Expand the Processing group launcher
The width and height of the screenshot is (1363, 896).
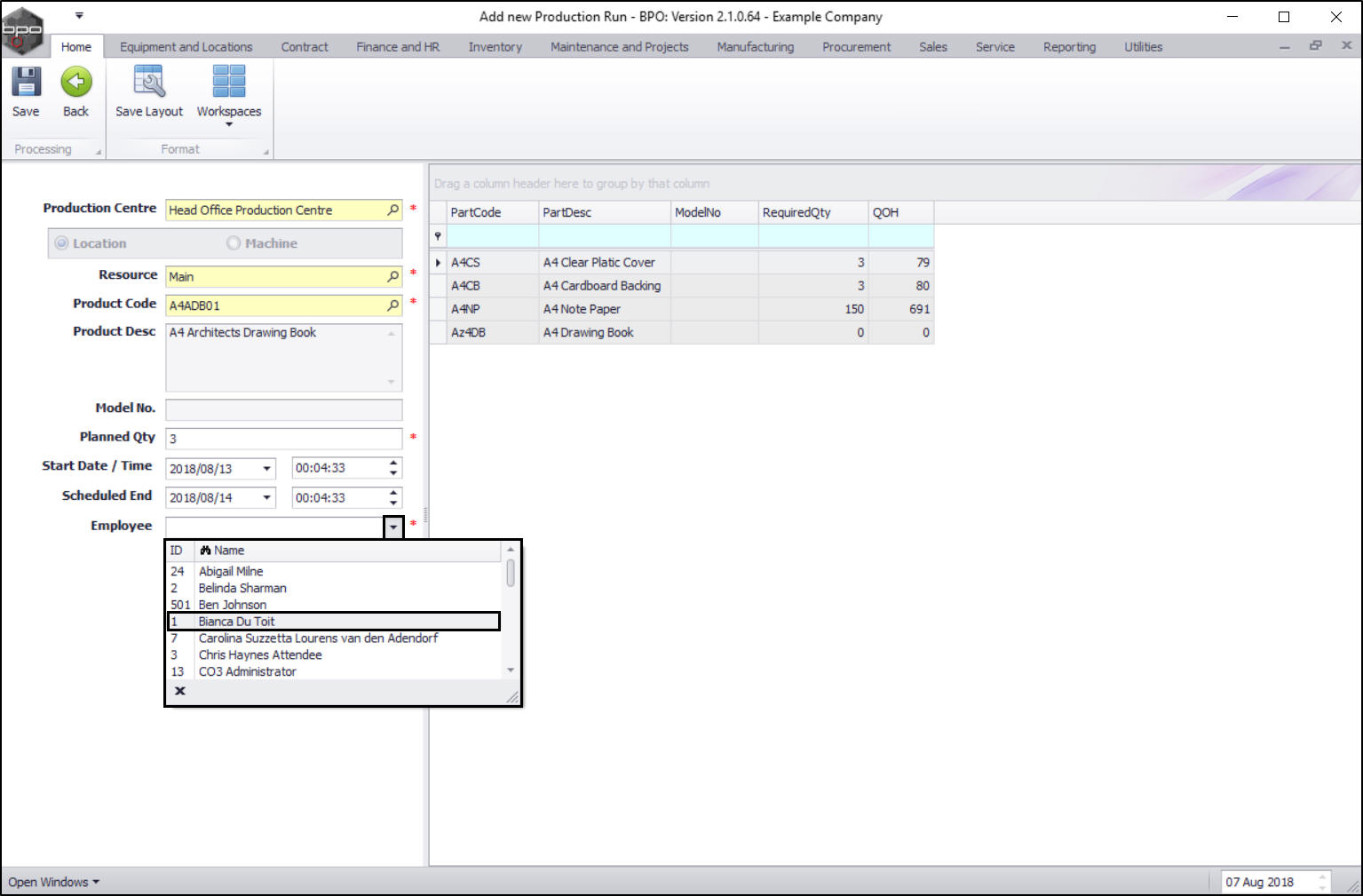click(x=99, y=153)
